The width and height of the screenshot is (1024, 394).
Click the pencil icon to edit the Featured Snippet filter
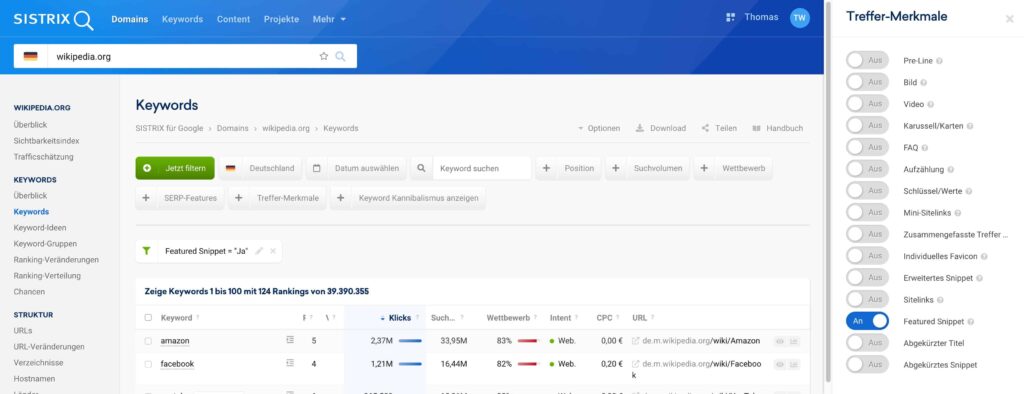coord(259,251)
